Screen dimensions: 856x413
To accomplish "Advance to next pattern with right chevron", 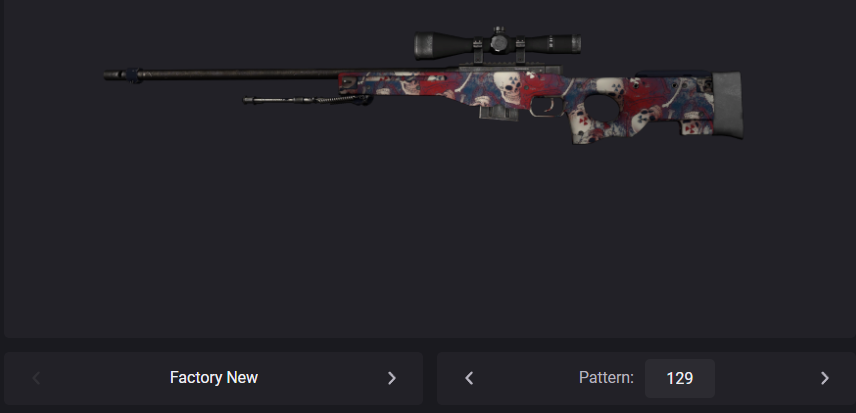I will coord(824,378).
